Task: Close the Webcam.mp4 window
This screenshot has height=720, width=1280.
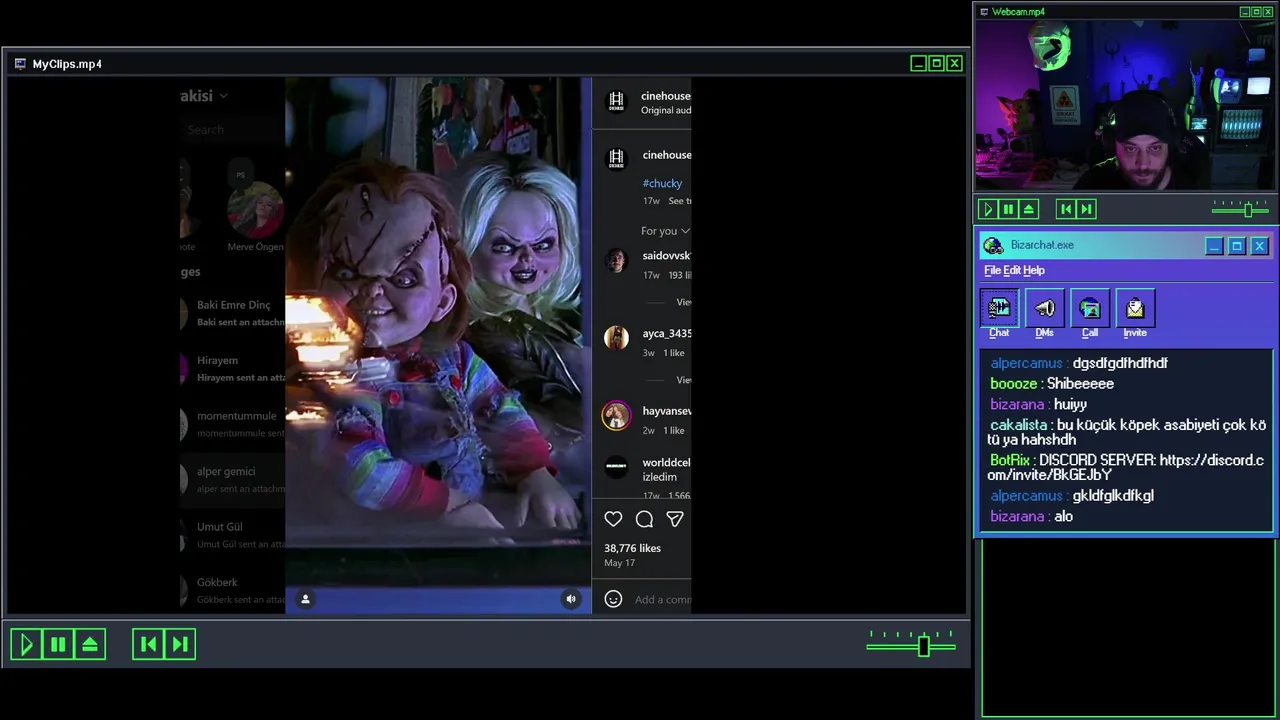Action: click(x=1268, y=12)
